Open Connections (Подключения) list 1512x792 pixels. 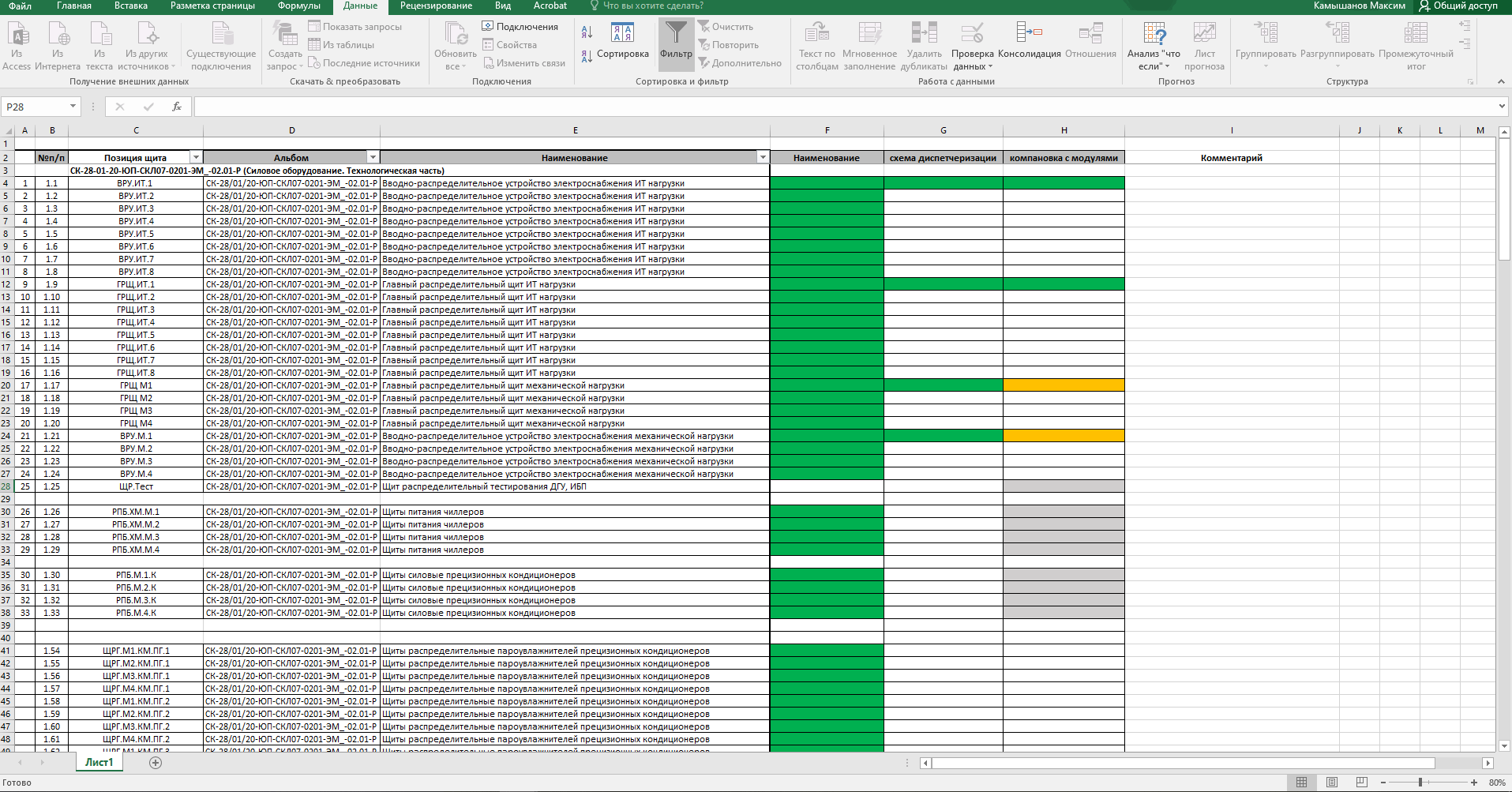pyautogui.click(x=520, y=27)
